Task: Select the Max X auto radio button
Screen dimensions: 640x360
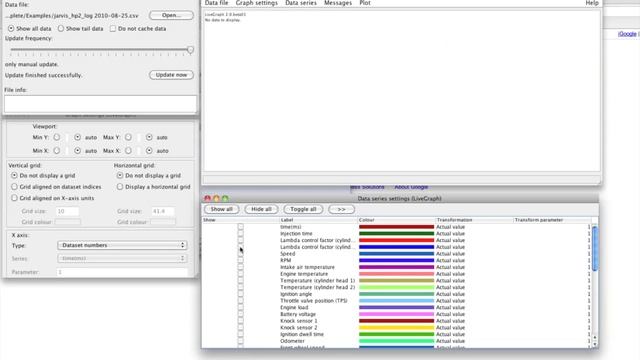Action: 149,151
